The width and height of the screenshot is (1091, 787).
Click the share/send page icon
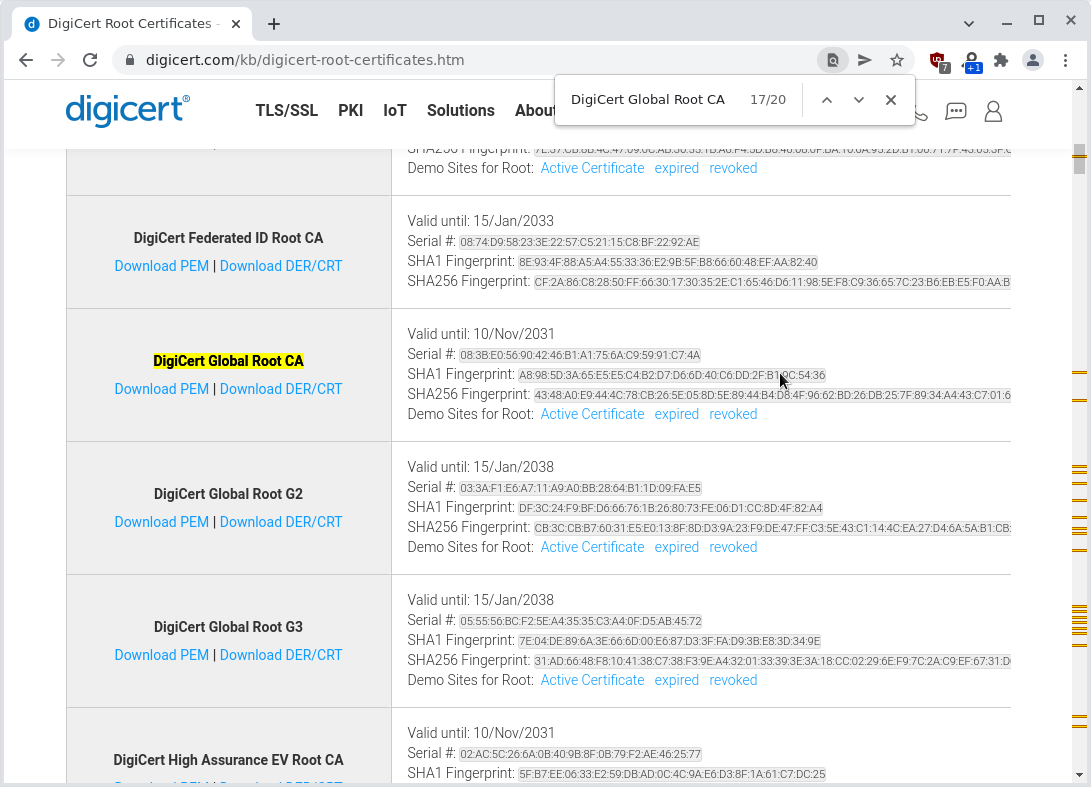point(865,61)
